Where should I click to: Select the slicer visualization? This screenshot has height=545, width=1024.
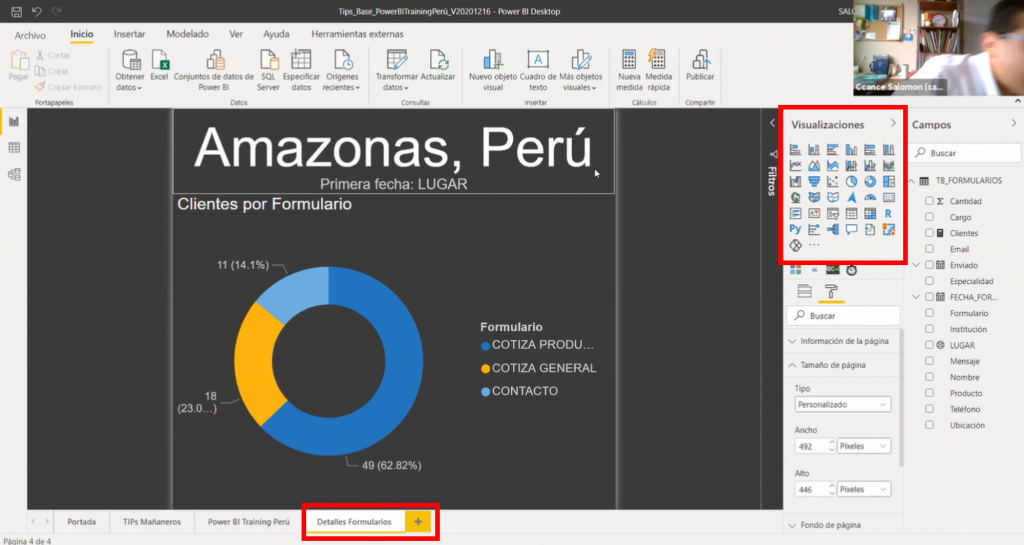click(833, 213)
